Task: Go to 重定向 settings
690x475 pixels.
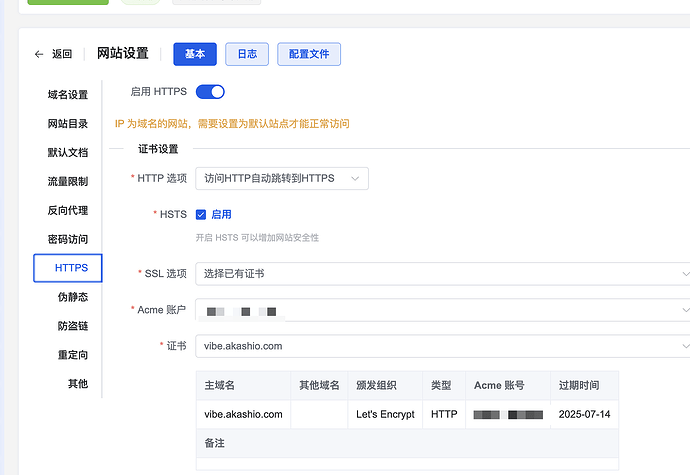Action: 72,355
